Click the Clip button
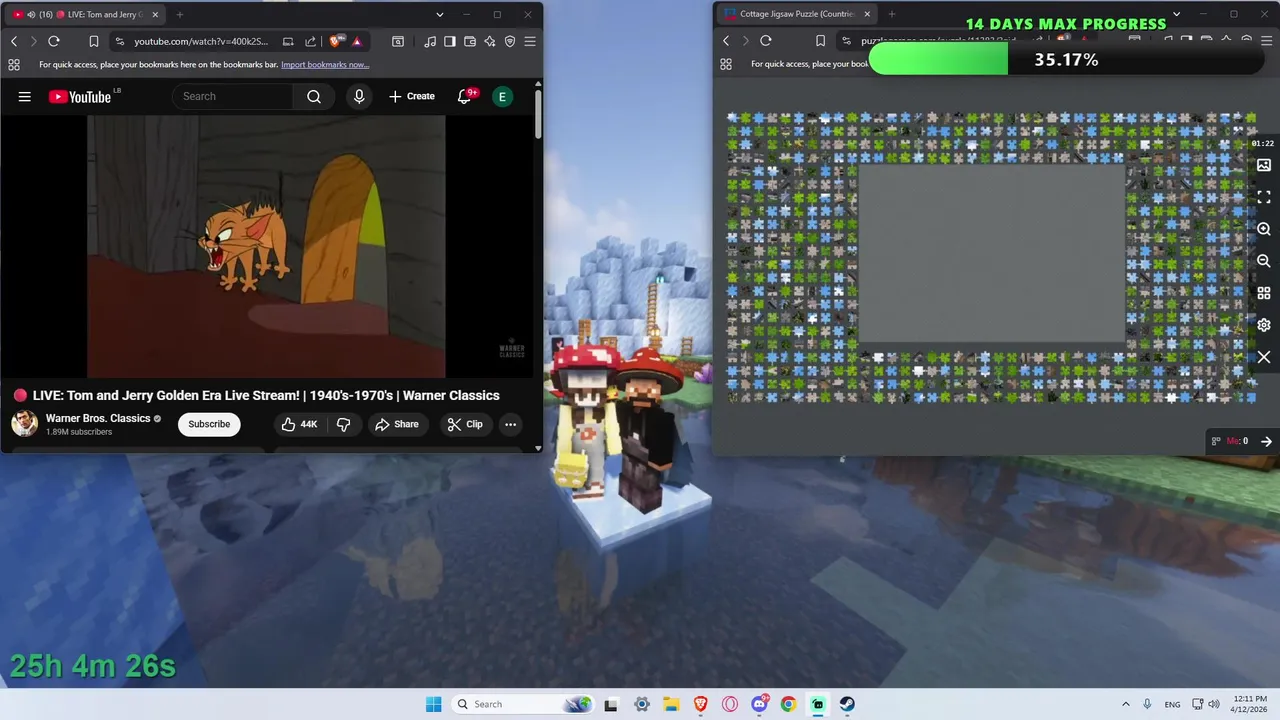 (465, 424)
